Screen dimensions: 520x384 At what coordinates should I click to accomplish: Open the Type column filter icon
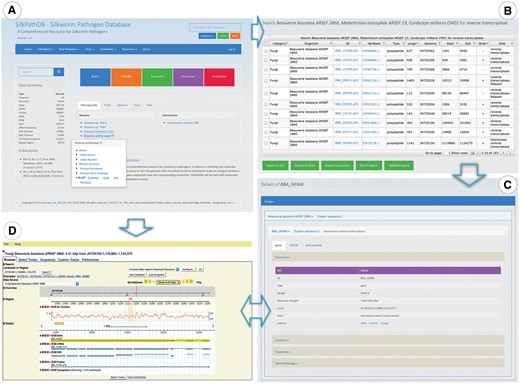click(x=404, y=44)
